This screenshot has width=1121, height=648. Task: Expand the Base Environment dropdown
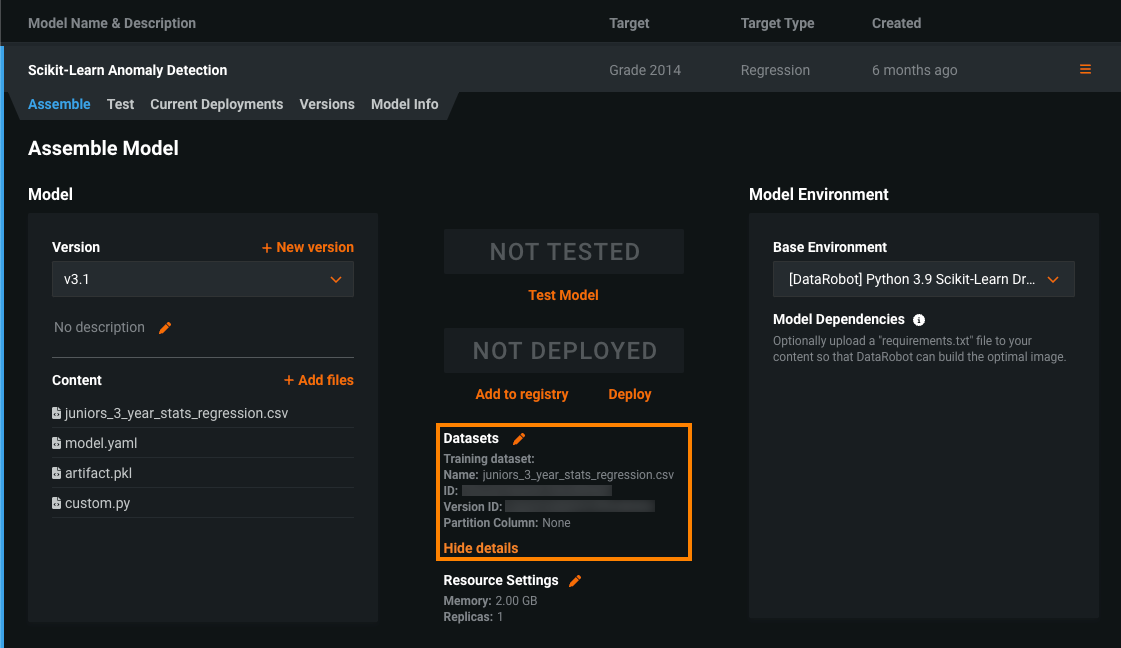point(923,280)
